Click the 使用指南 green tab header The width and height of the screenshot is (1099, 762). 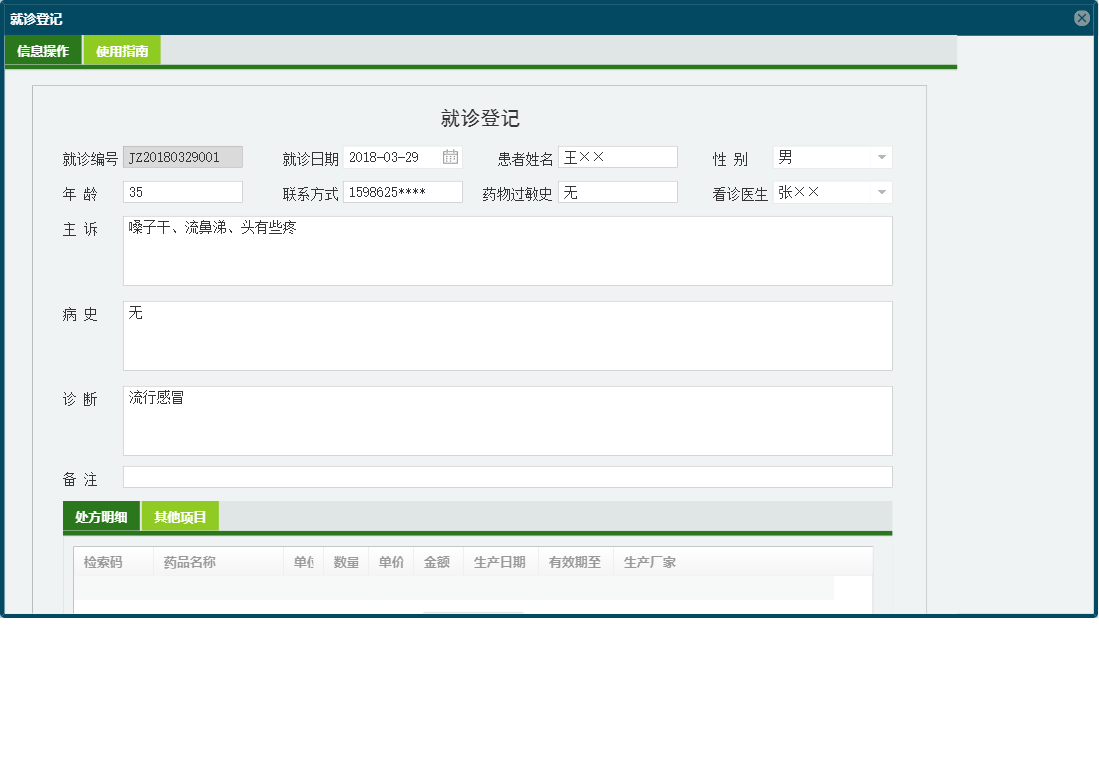click(120, 49)
